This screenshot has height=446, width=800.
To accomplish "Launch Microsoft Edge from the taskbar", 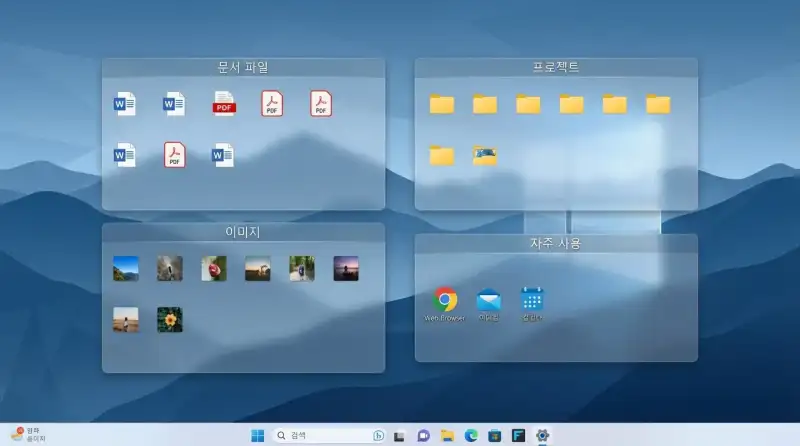I will (x=471, y=435).
